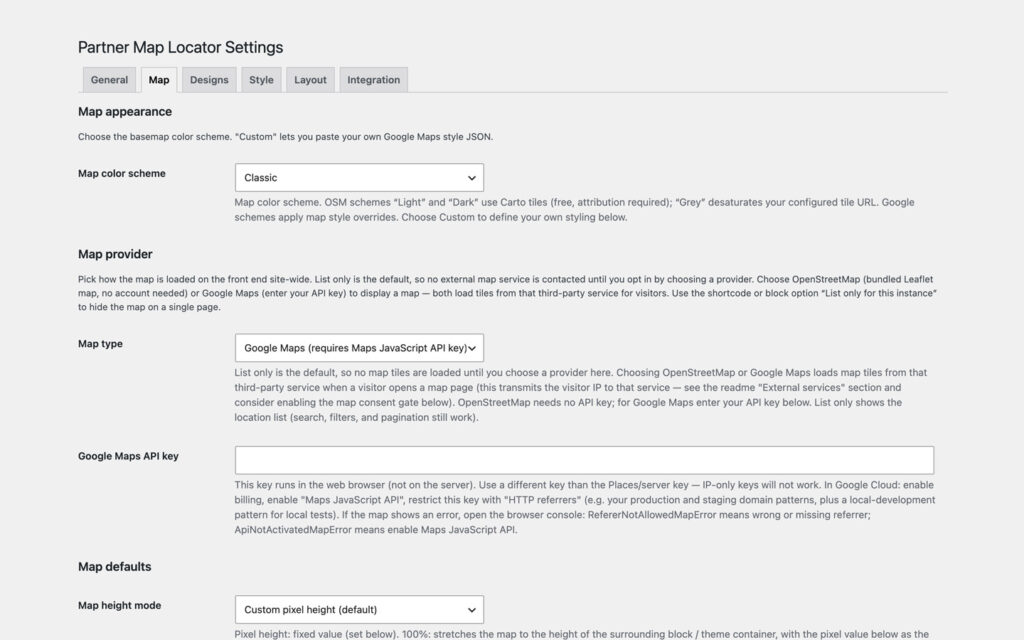Click the Map provider section heading
1024x640 pixels.
(115, 254)
